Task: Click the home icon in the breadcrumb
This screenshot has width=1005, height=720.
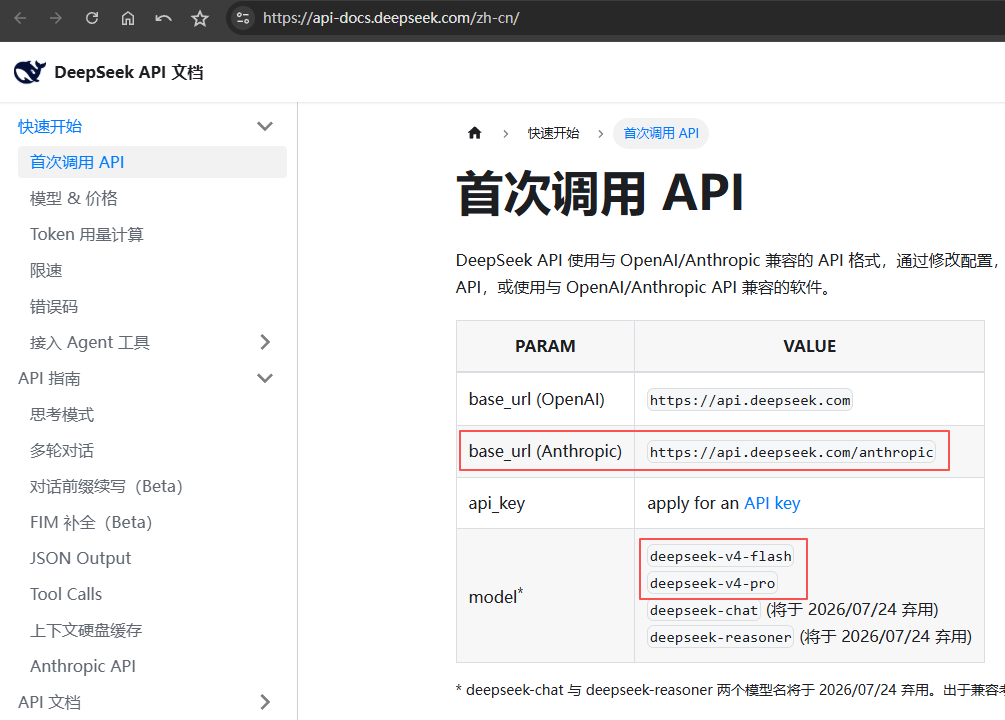Action: click(x=474, y=133)
